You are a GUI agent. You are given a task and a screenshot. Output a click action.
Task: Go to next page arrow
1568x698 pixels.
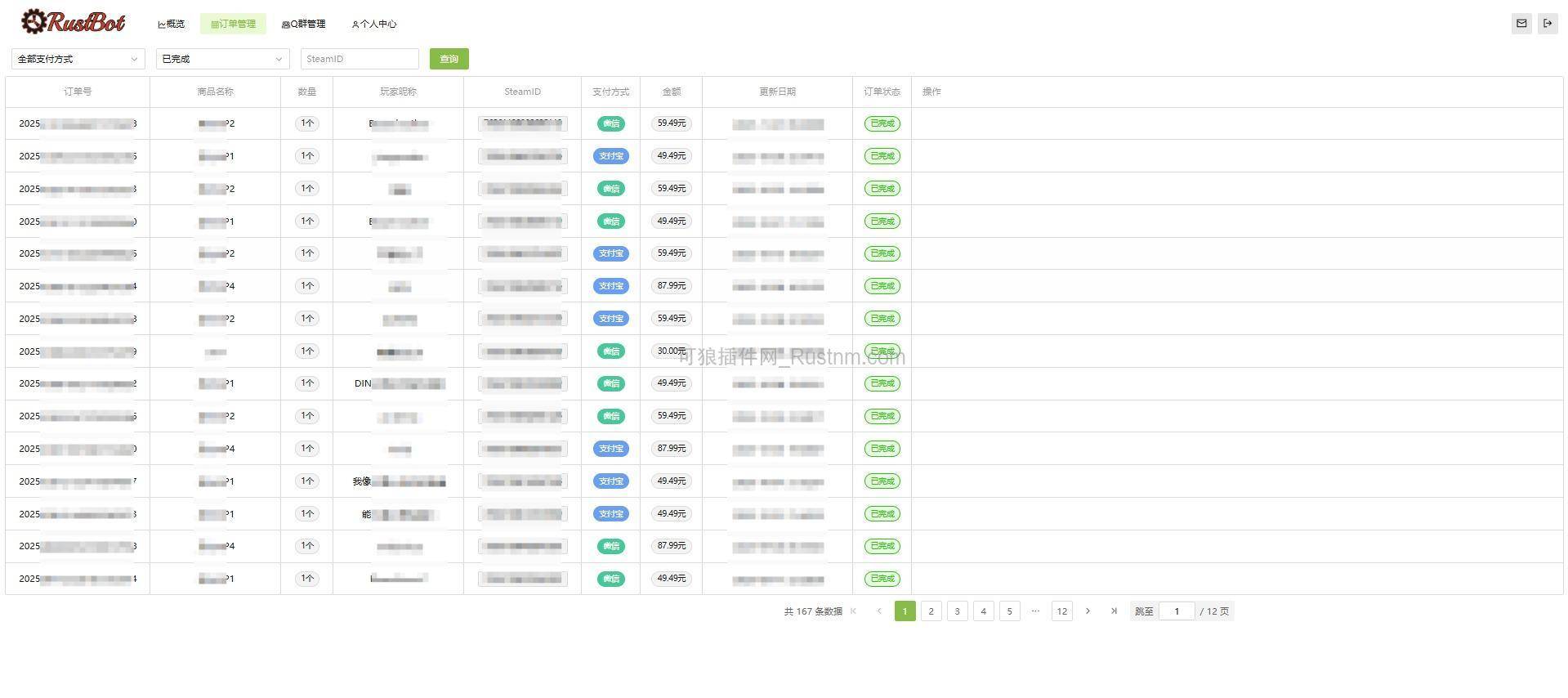click(x=1088, y=611)
